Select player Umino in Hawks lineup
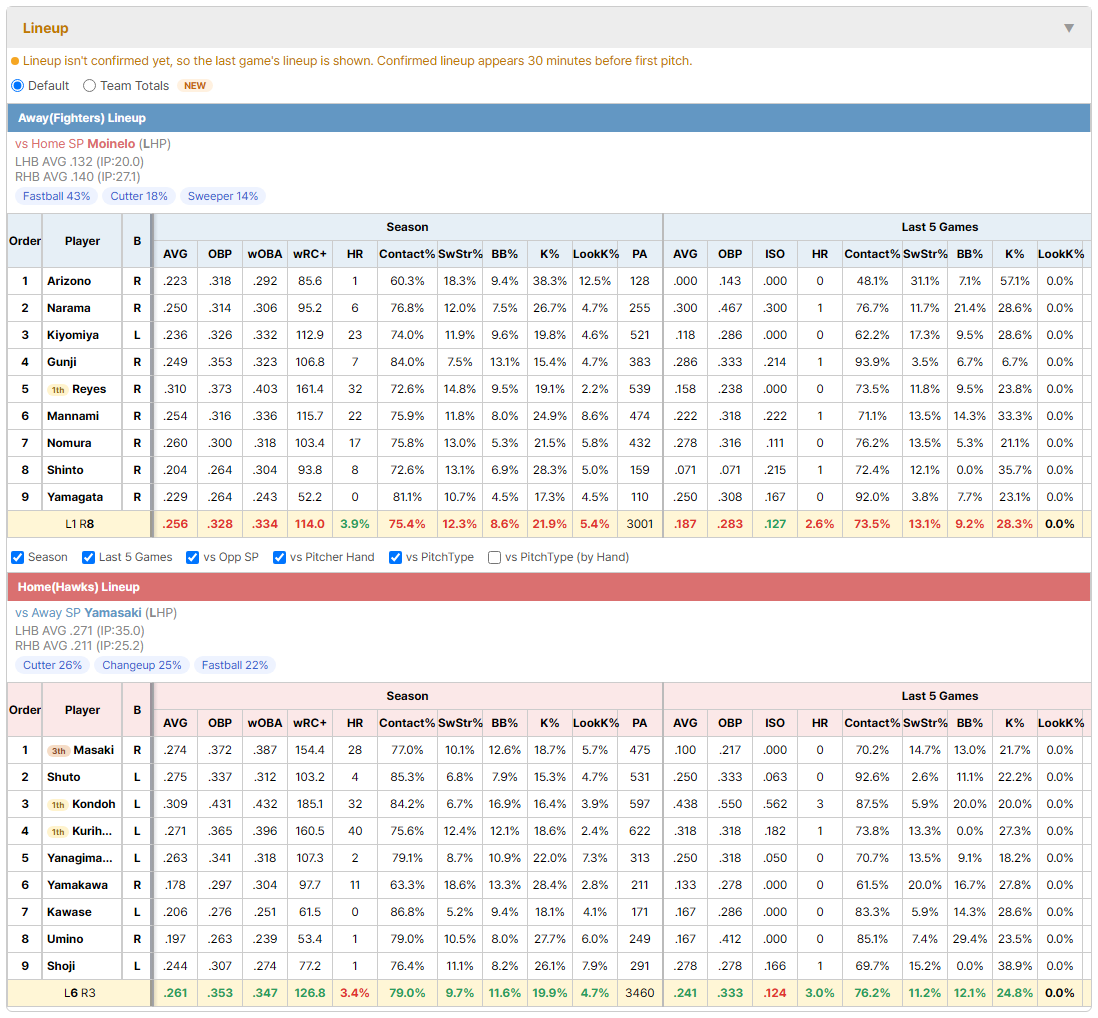Screen dimensions: 1098x1018 (65, 939)
